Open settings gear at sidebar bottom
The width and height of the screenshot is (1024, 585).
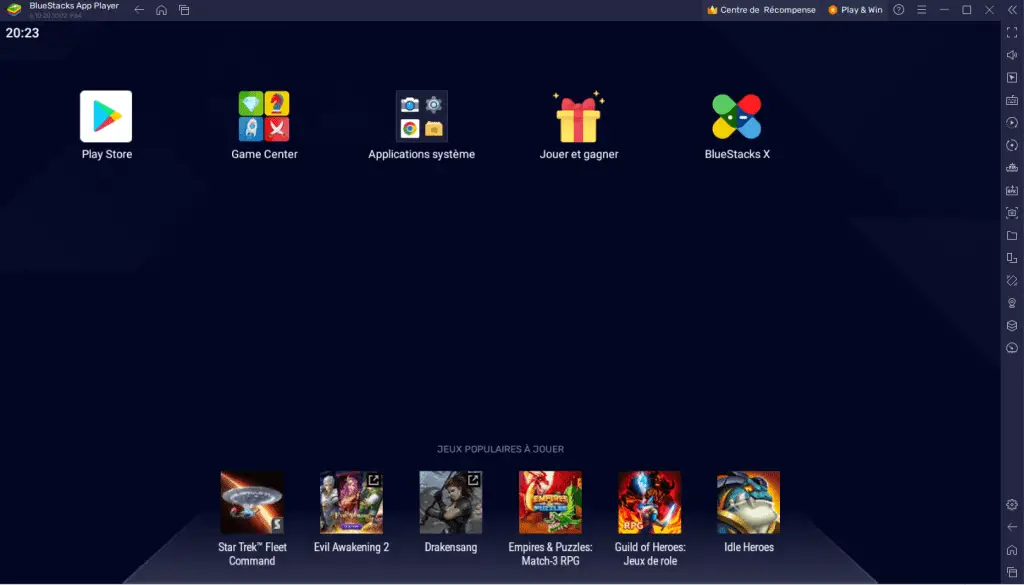point(1012,504)
